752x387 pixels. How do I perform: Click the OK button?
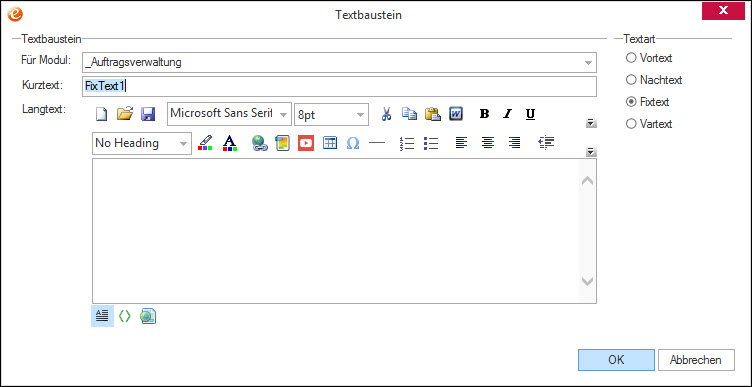pos(616,360)
